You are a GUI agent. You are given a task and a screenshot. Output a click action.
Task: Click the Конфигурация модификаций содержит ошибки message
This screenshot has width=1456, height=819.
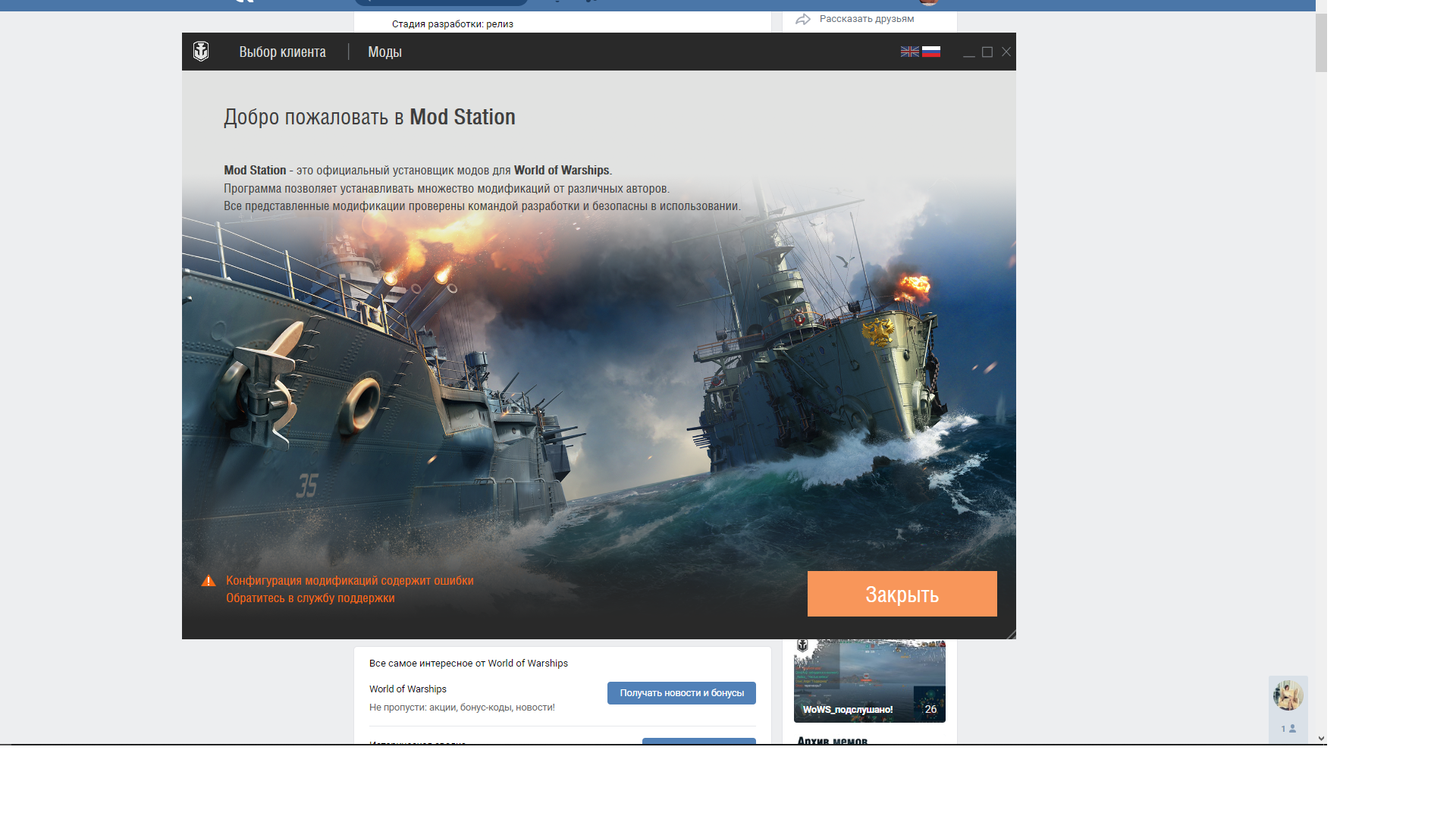click(x=350, y=580)
